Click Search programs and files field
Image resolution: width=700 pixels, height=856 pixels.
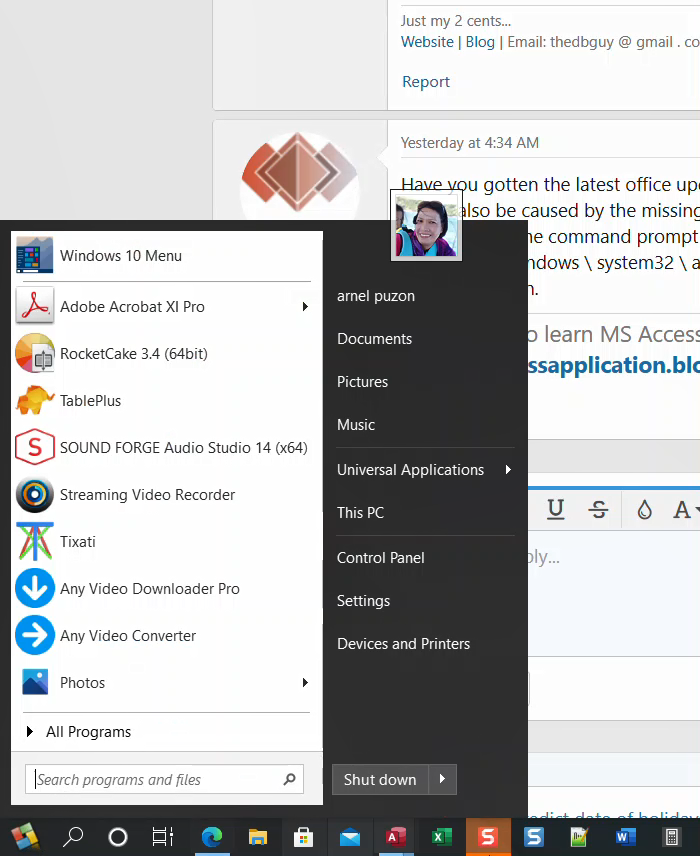(x=164, y=779)
